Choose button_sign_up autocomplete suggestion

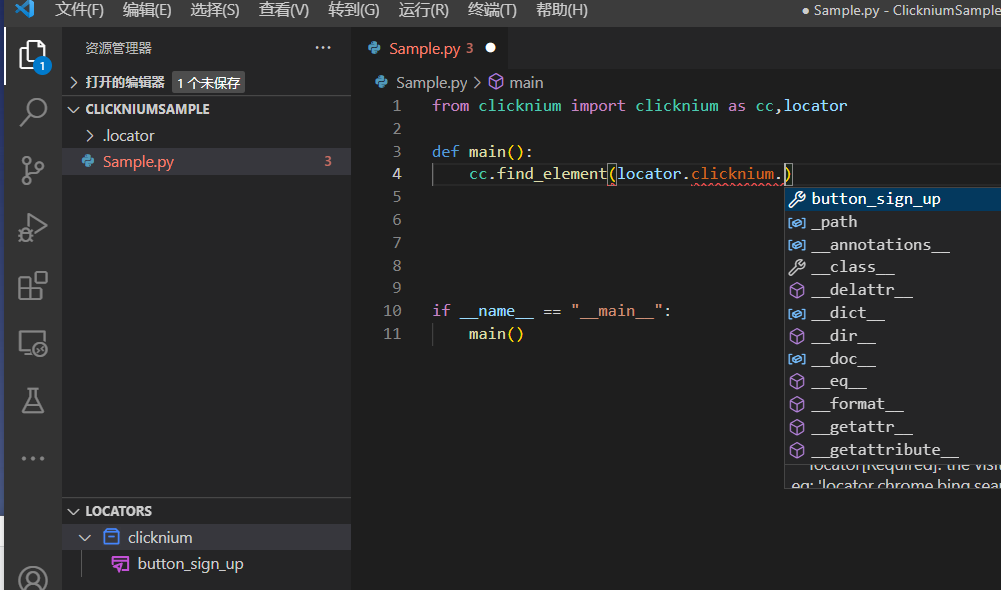(x=892, y=199)
